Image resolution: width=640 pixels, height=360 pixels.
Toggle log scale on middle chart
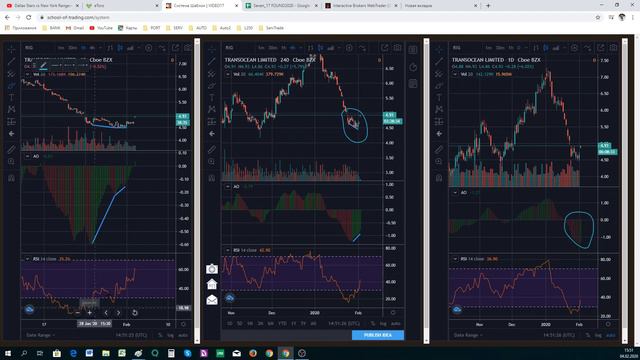pos(383,323)
